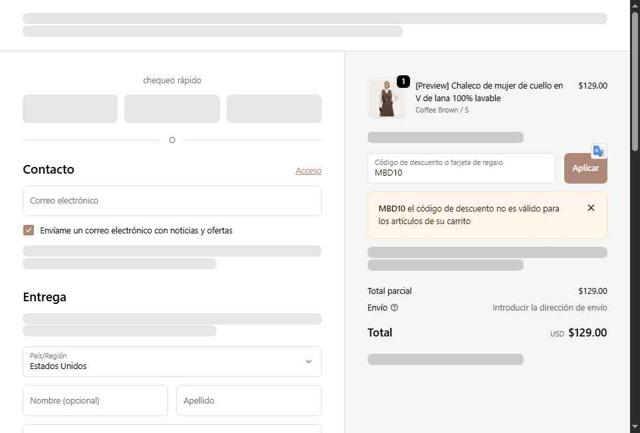Click the MBD10 invalid discount message text
The height and width of the screenshot is (433, 640).
click(469, 215)
